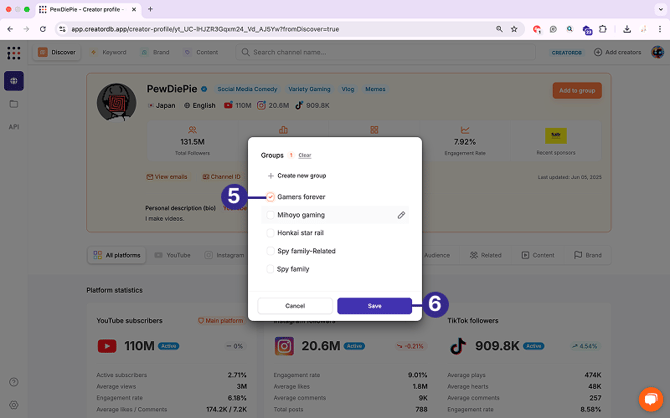This screenshot has width=670, height=418.
Task: Select the Variety Gaming tag
Action: (309, 89)
